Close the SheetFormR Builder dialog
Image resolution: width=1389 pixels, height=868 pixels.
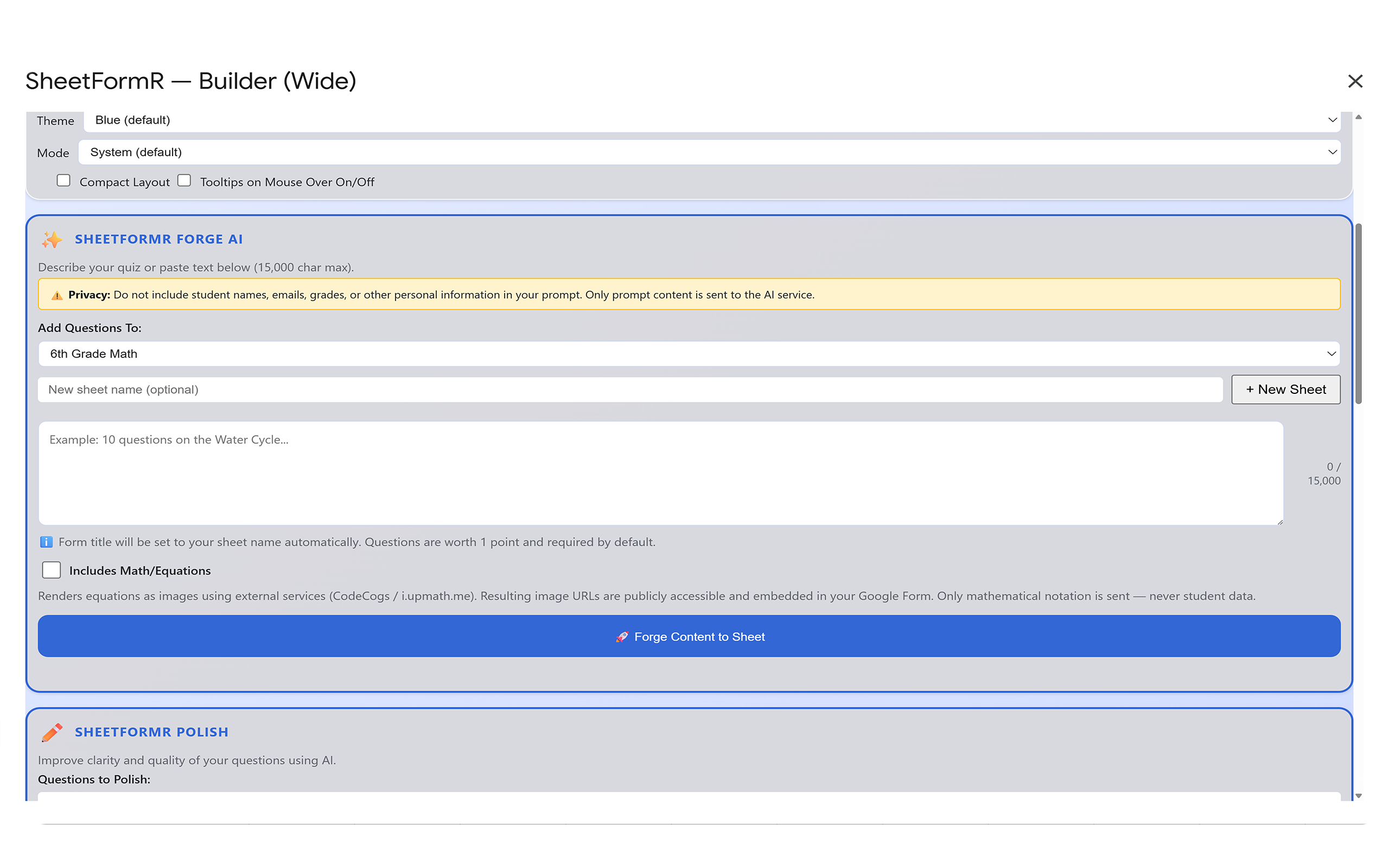(1355, 81)
